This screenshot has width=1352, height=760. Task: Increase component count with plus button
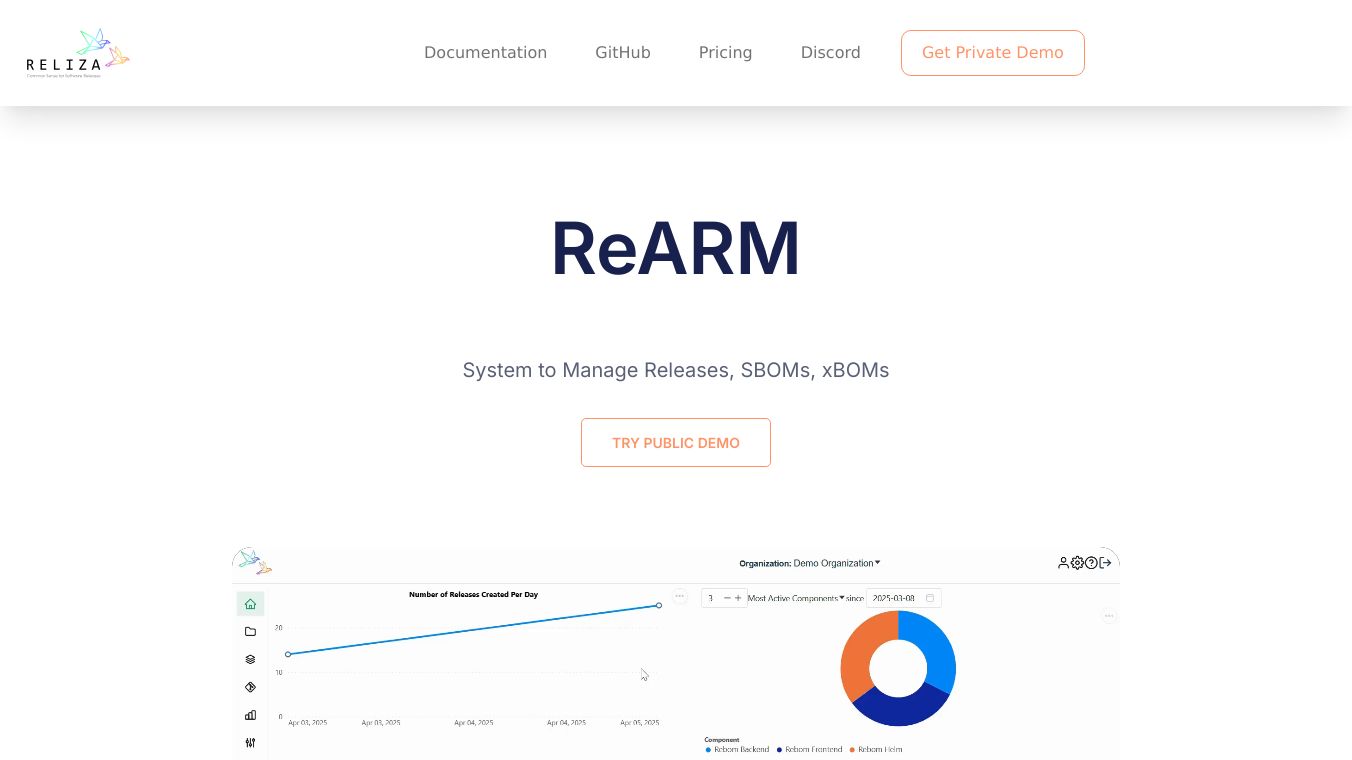[x=739, y=598]
